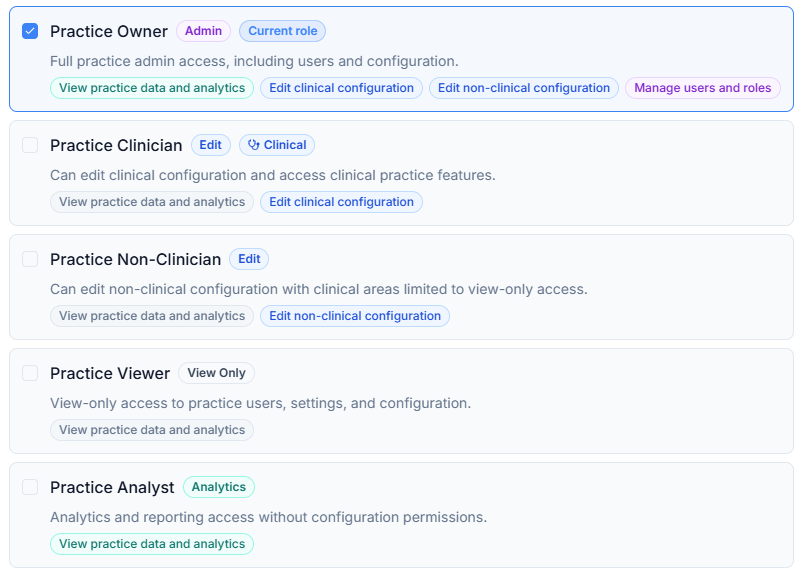This screenshot has width=803, height=573.
Task: Click Owner's View practice data and analytics chip
Action: coord(152,88)
